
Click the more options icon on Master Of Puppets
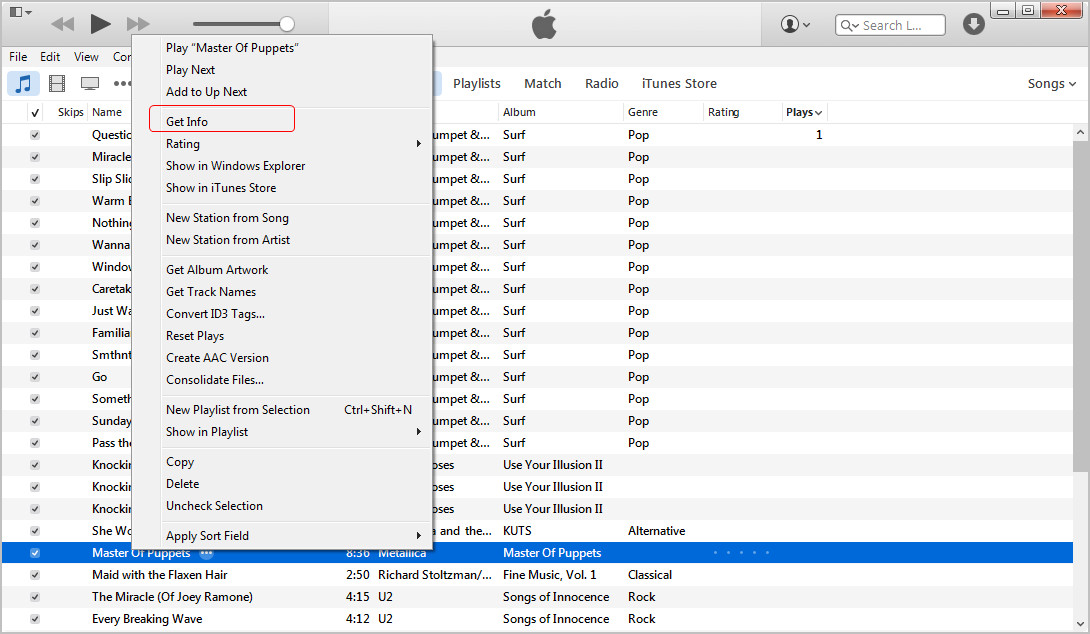tap(206, 553)
